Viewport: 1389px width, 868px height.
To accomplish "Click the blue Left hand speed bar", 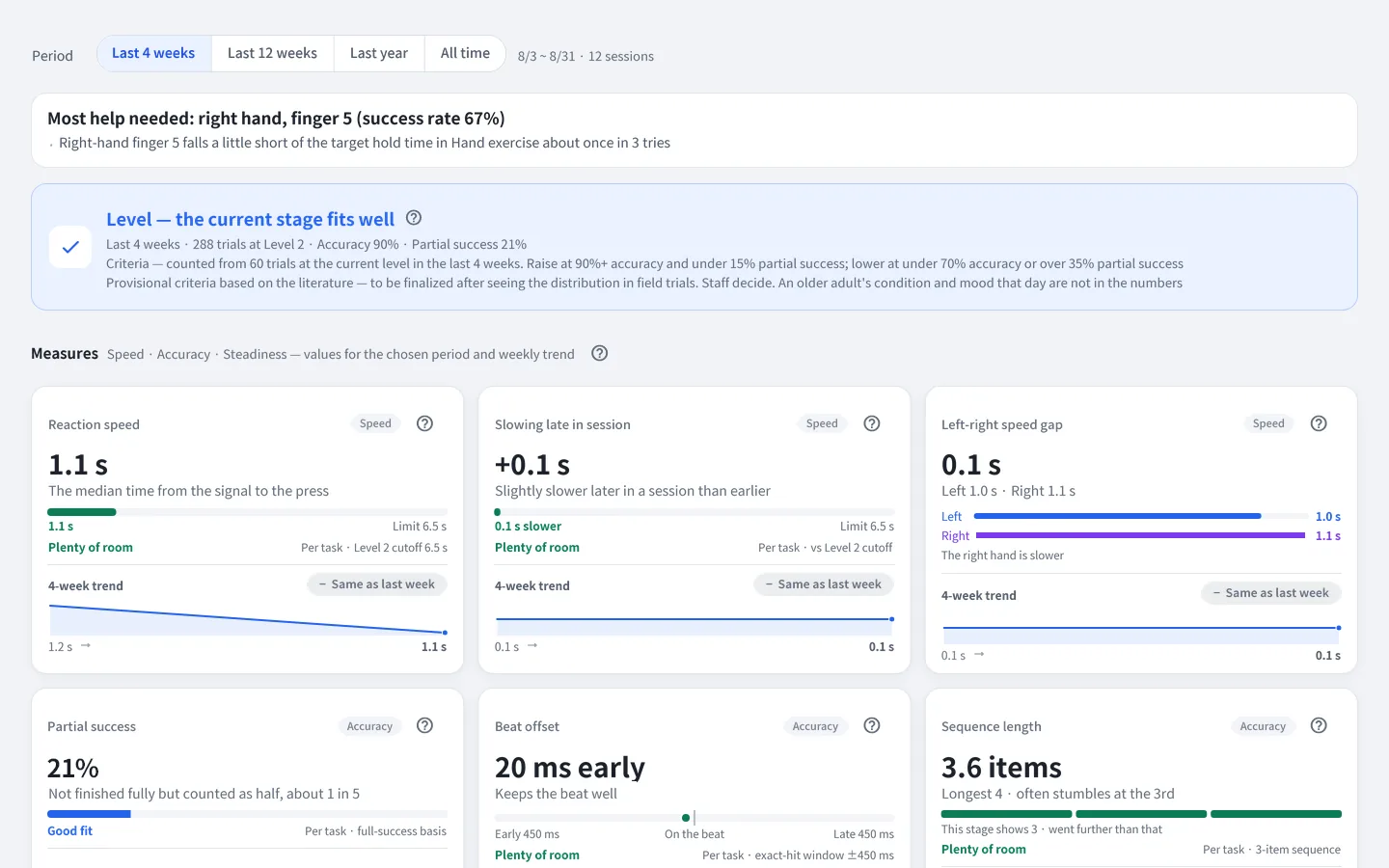I will pyautogui.click(x=1118, y=516).
